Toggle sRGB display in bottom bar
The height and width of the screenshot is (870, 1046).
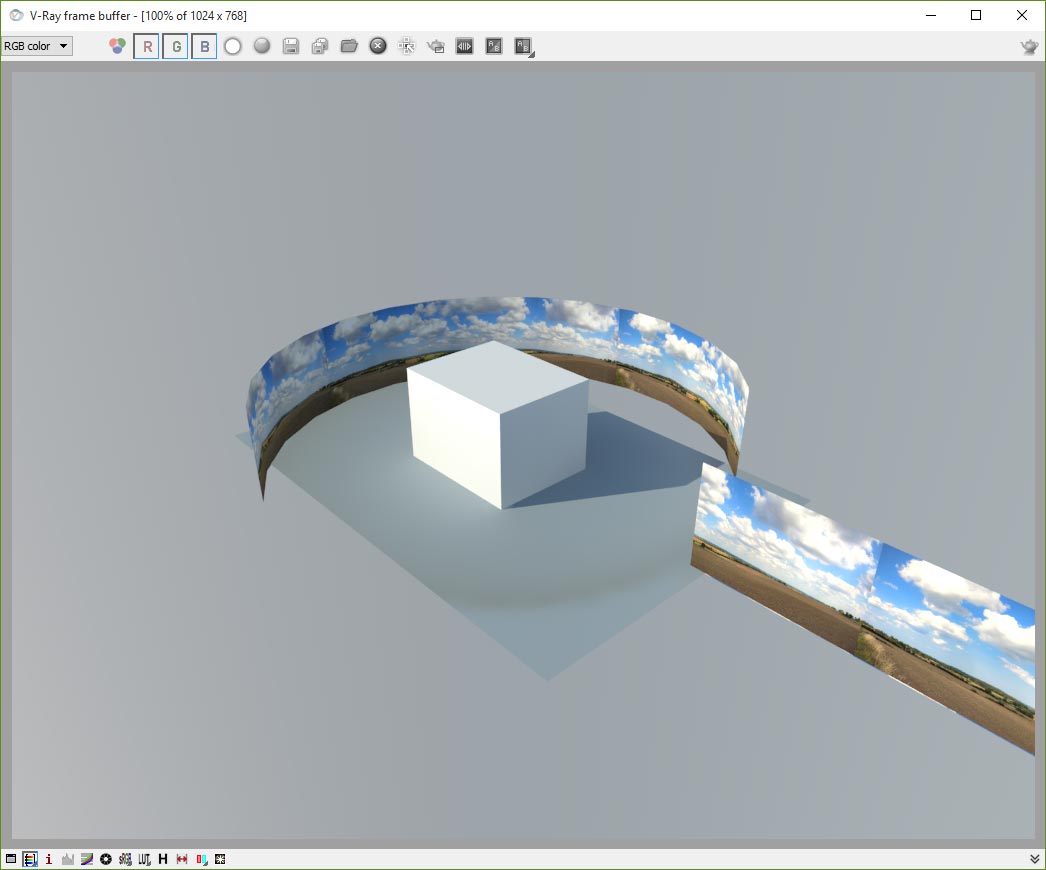tap(125, 859)
